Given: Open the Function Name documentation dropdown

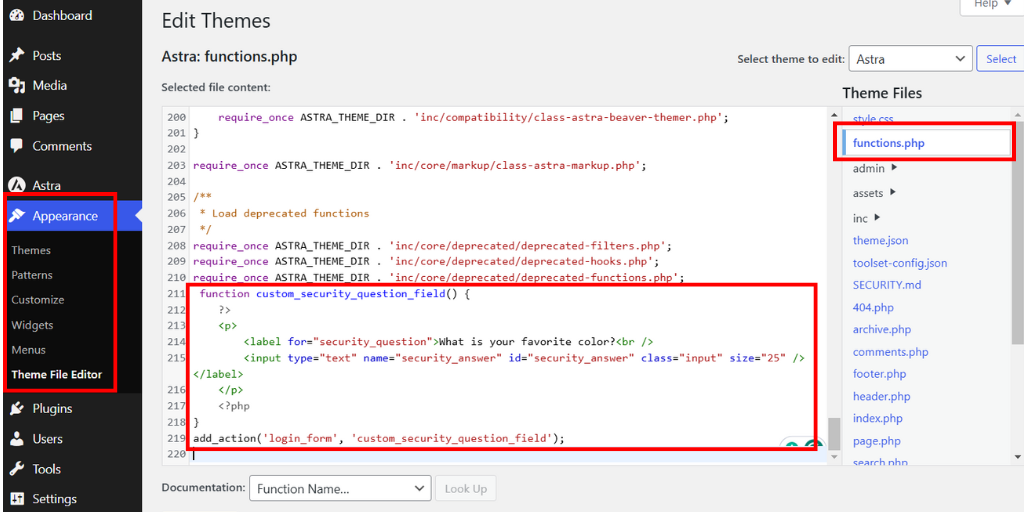Looking at the screenshot, I should (340, 488).
